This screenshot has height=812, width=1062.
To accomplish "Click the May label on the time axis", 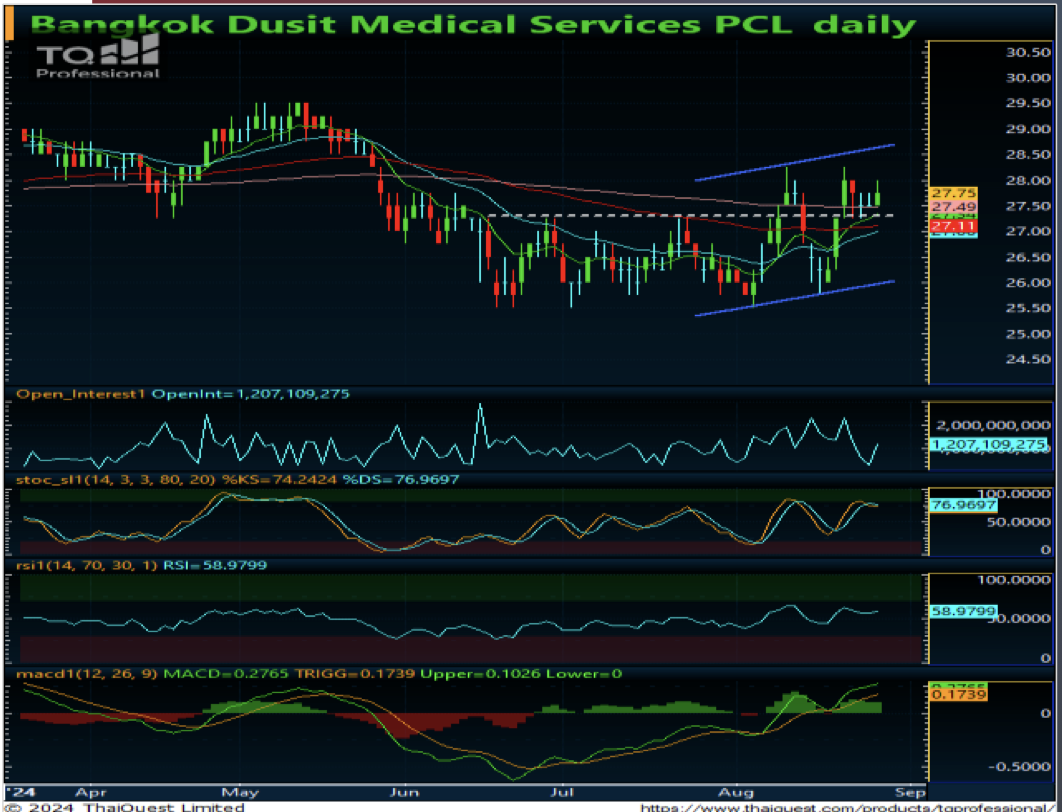I will coord(240,792).
